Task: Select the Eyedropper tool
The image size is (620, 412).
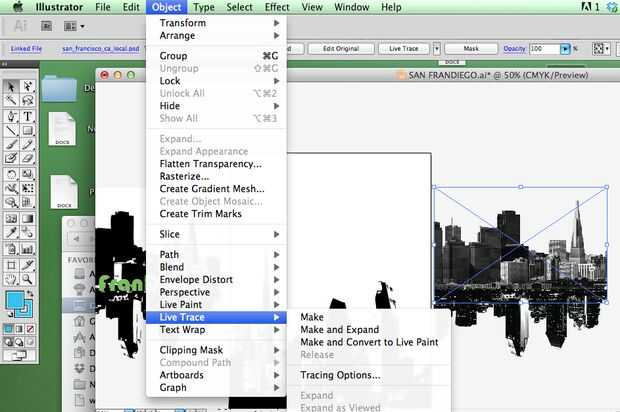Action: tap(11, 232)
